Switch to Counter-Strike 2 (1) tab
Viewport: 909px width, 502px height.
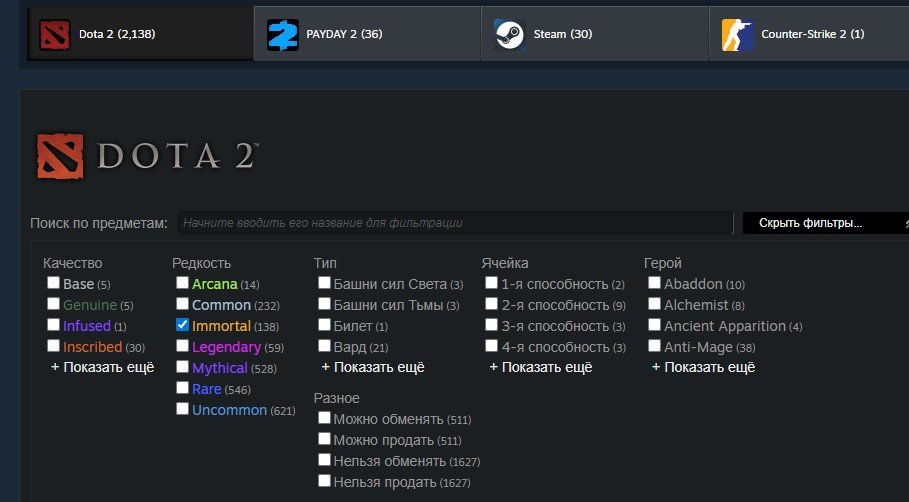809,34
